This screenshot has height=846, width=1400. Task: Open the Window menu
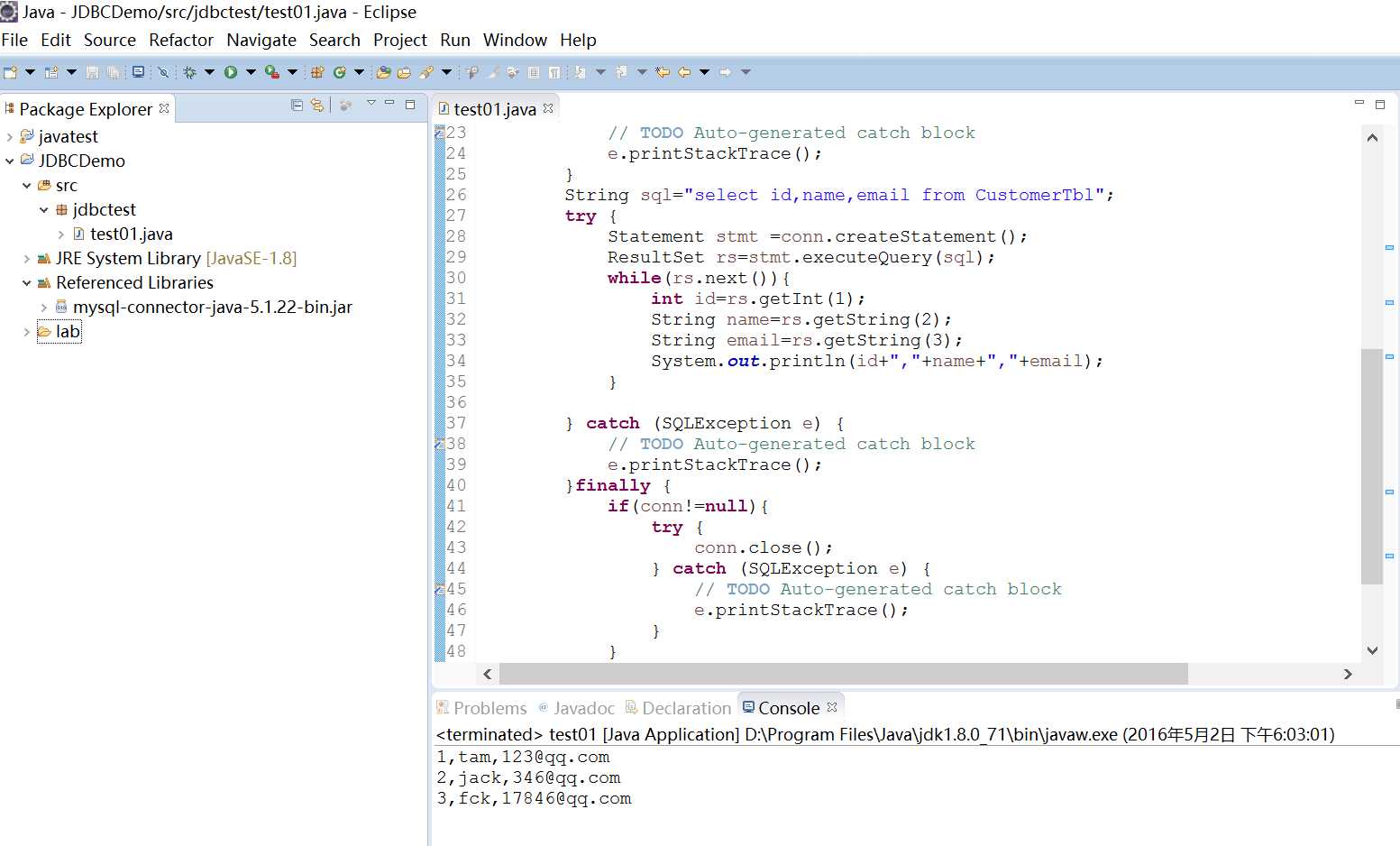pos(515,40)
